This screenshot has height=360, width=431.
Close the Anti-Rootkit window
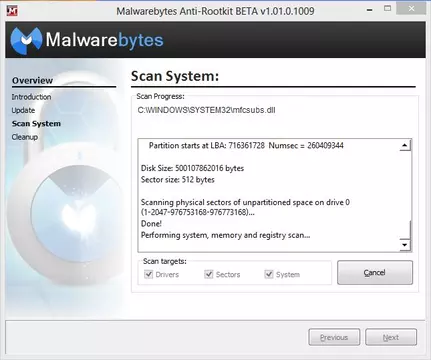click(x=411, y=9)
